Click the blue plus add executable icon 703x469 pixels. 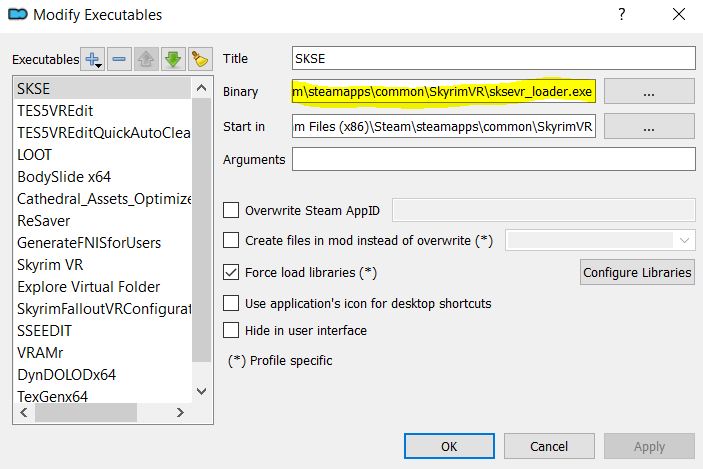[x=92, y=59]
